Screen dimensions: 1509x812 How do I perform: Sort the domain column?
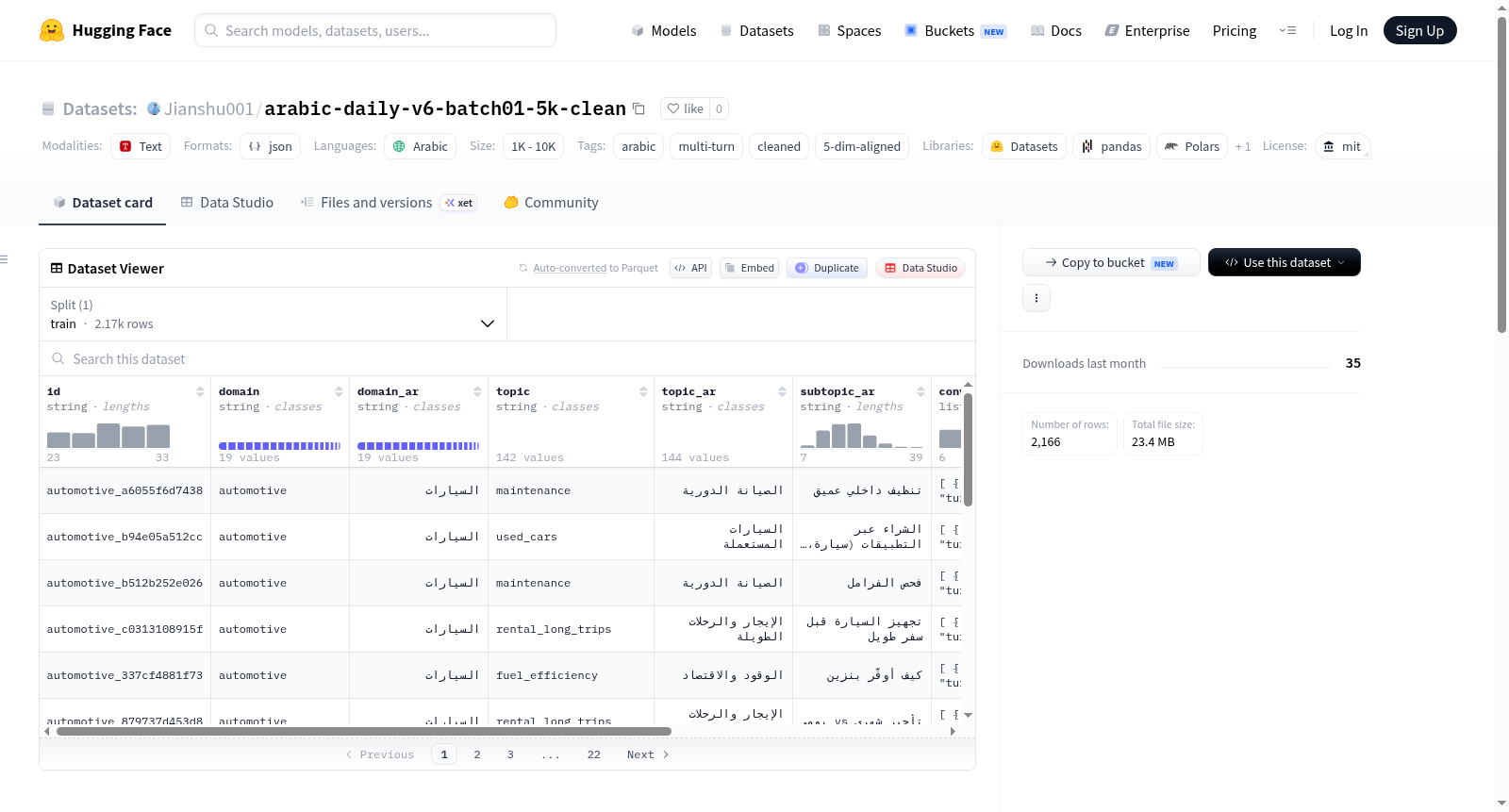coord(339,391)
